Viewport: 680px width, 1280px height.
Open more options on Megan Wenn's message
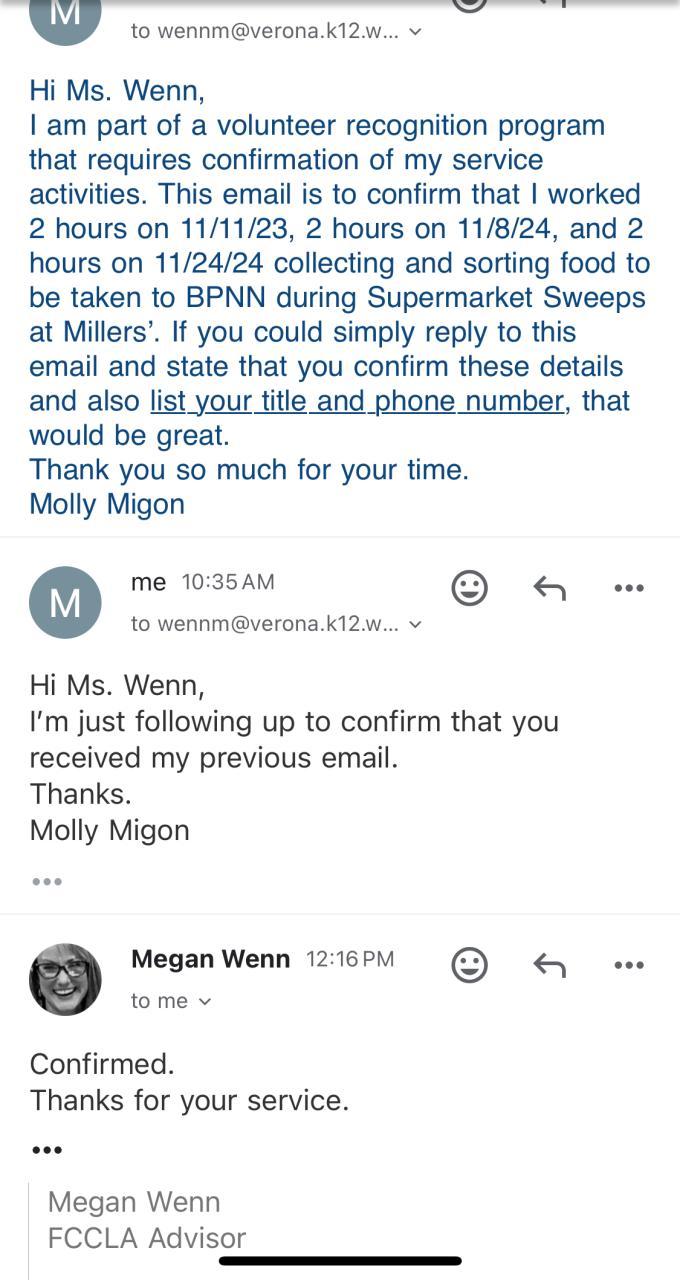tap(629, 965)
